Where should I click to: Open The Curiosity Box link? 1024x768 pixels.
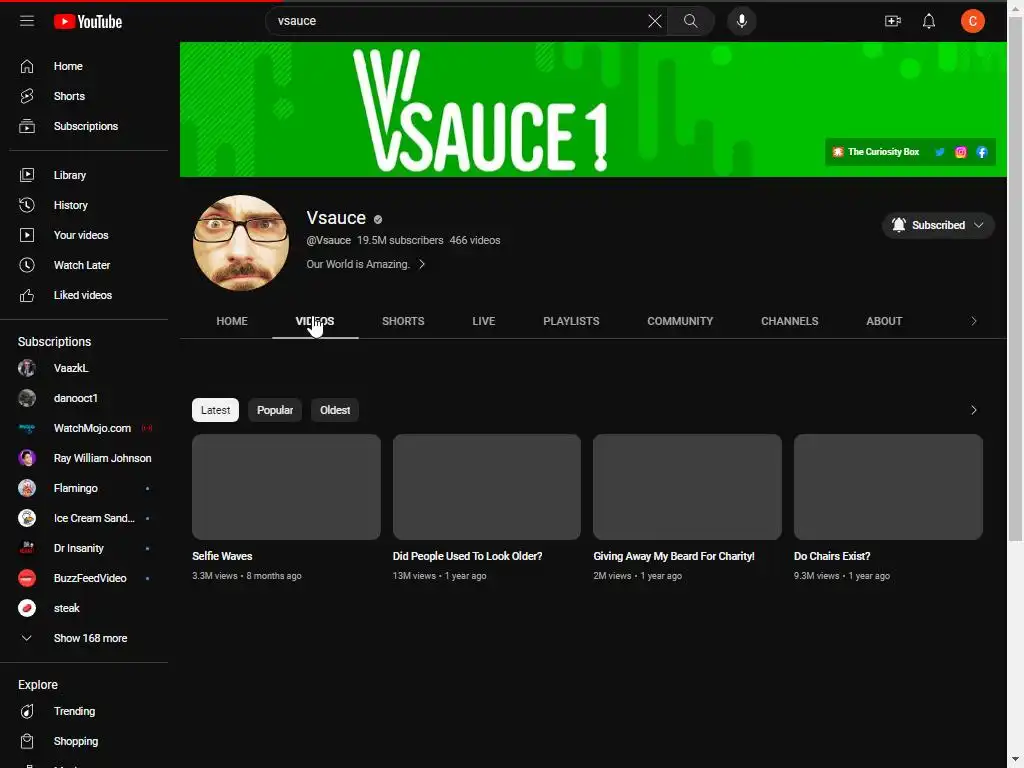pyautogui.click(x=875, y=152)
